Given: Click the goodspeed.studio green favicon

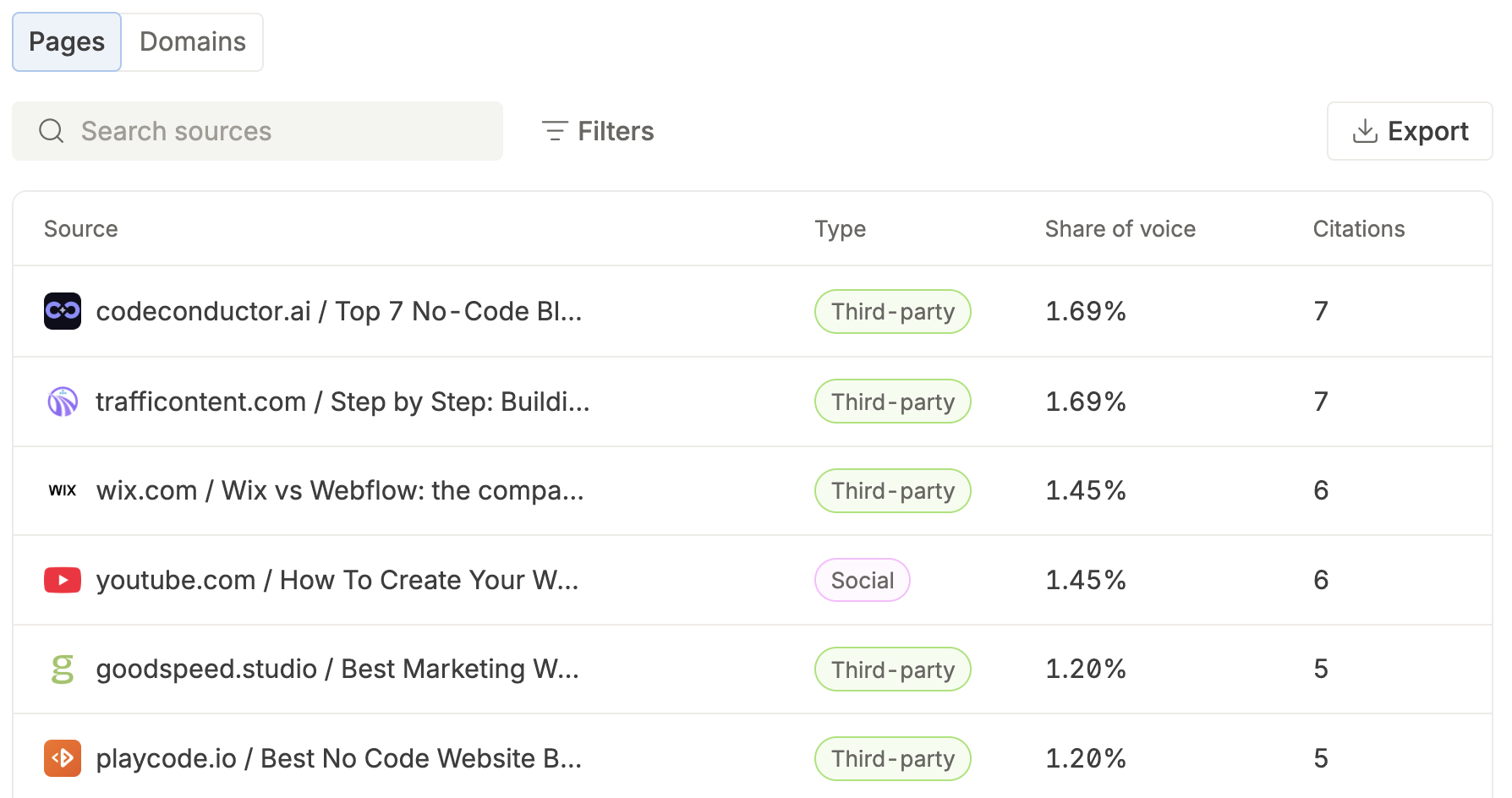Looking at the screenshot, I should point(63,669).
